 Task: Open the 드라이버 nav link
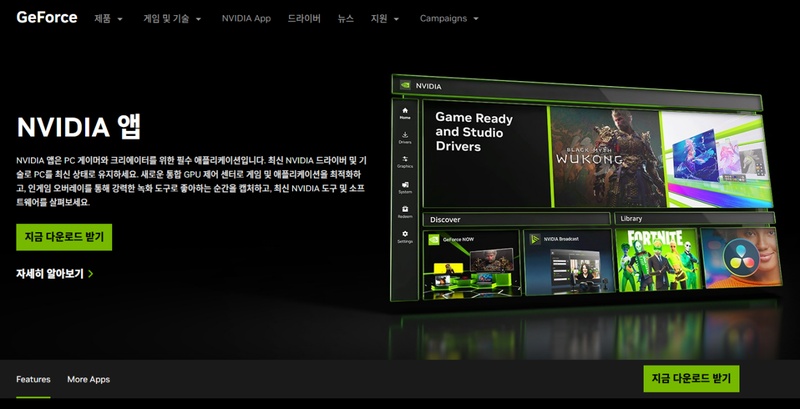(x=304, y=19)
